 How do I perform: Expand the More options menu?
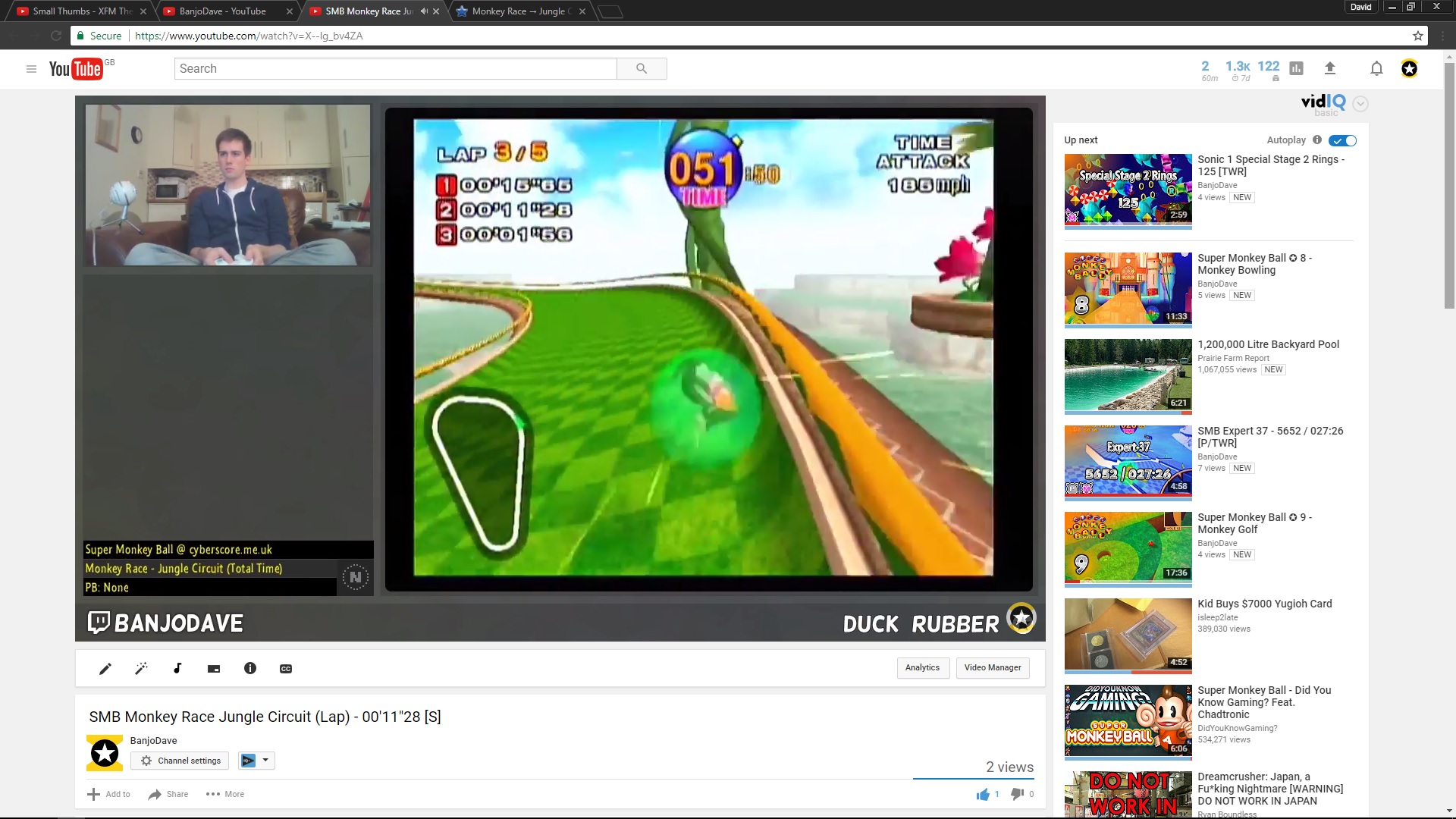225,794
